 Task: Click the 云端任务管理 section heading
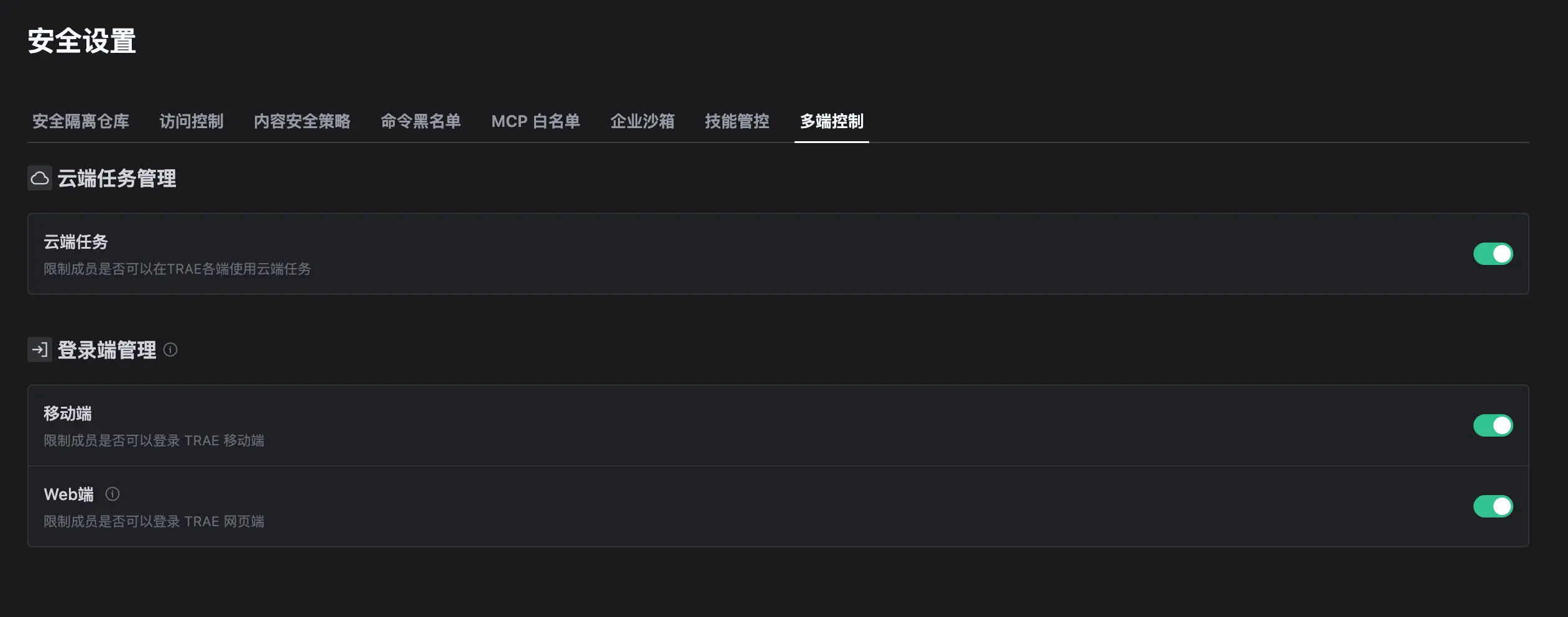click(x=117, y=179)
